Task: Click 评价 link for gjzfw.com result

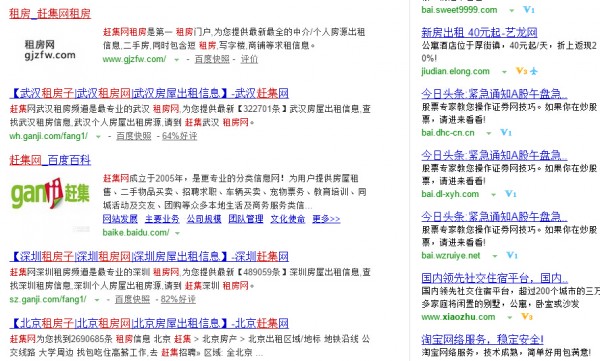Action: tap(249, 59)
